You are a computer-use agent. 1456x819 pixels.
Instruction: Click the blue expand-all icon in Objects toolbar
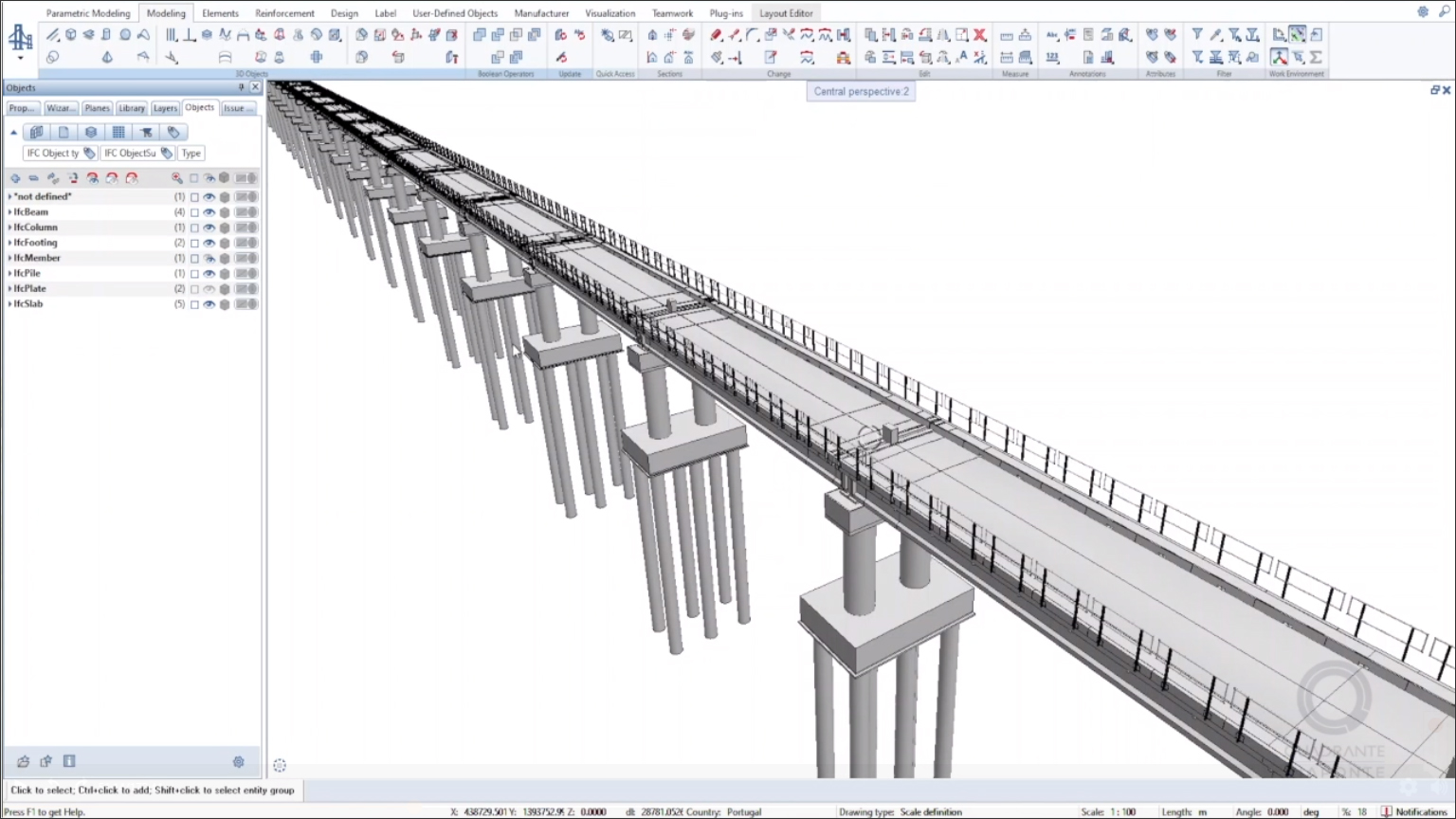pos(15,178)
